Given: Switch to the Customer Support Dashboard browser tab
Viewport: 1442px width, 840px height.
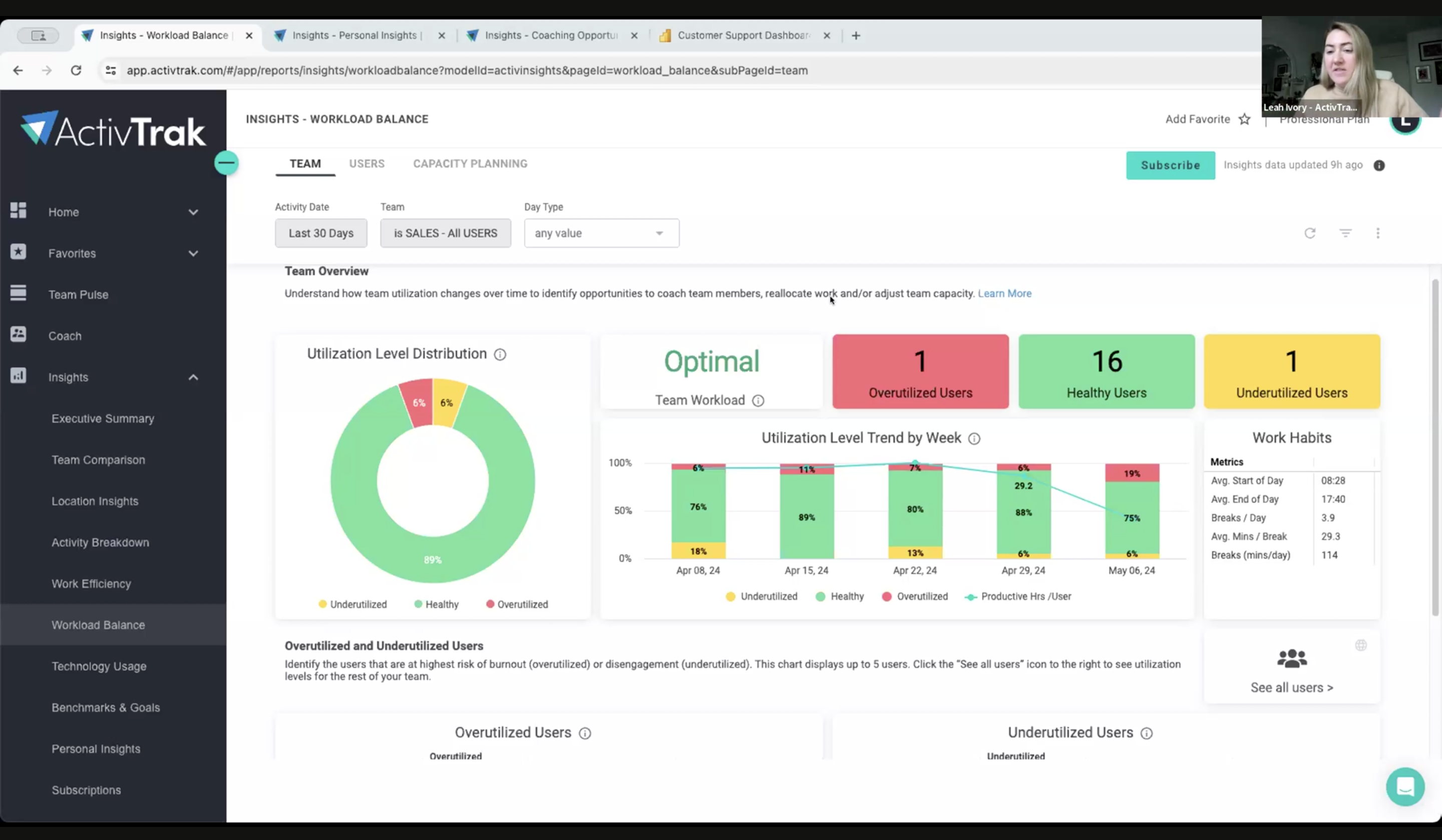Looking at the screenshot, I should tap(745, 36).
